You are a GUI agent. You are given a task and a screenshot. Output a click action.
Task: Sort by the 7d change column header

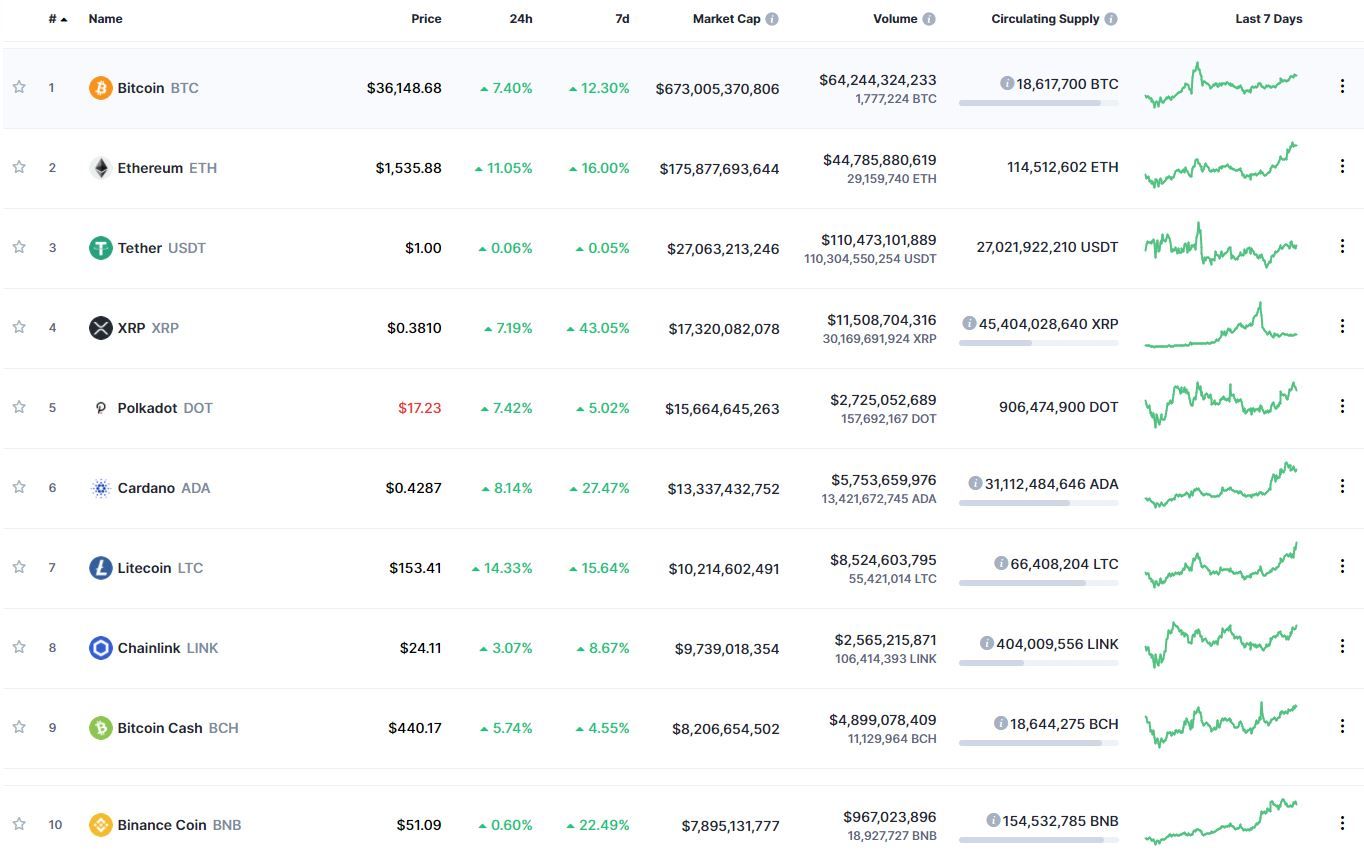click(x=622, y=19)
